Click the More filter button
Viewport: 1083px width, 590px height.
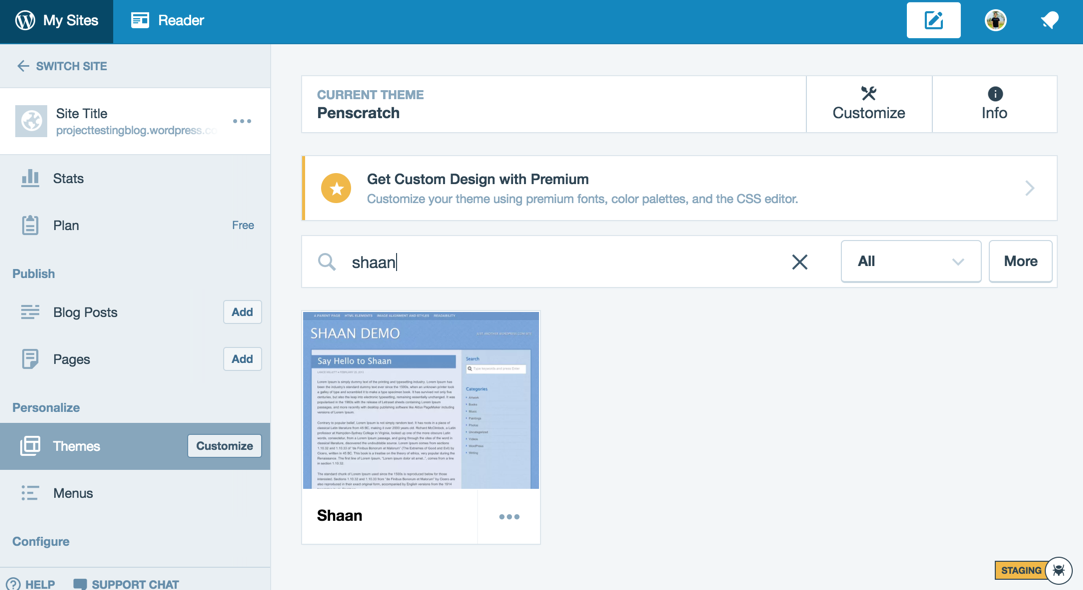point(1020,261)
